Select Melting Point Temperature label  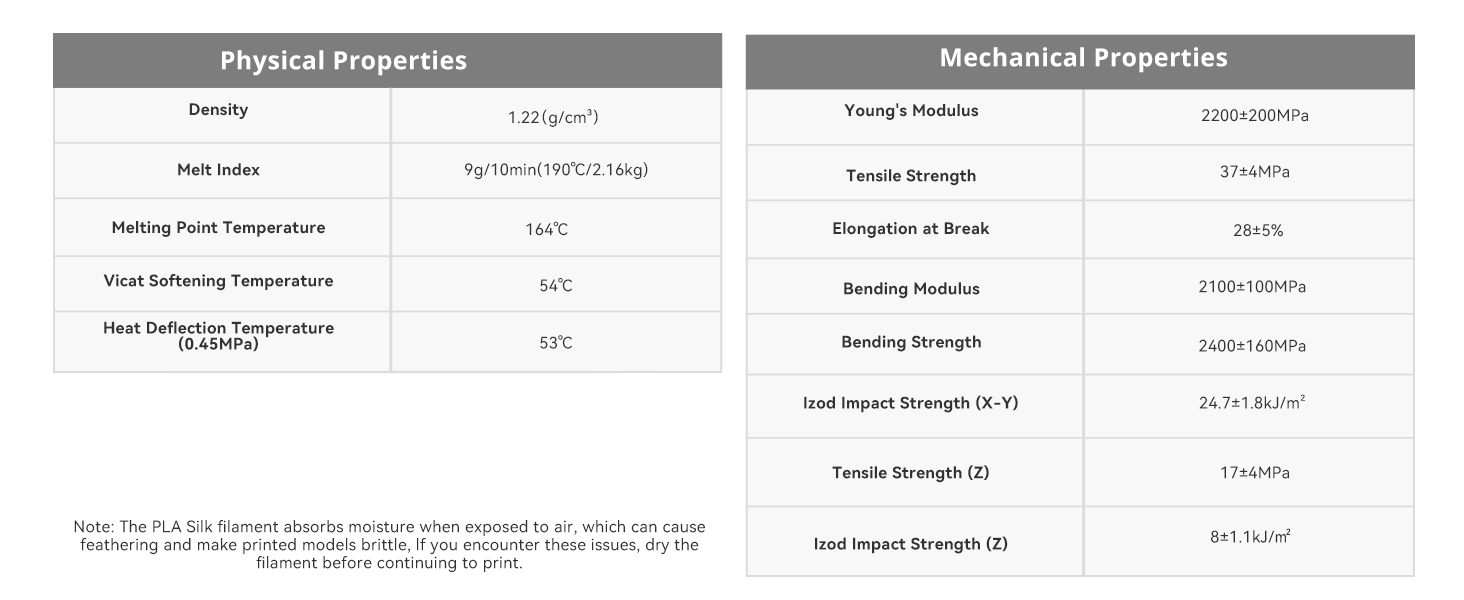pyautogui.click(x=218, y=228)
